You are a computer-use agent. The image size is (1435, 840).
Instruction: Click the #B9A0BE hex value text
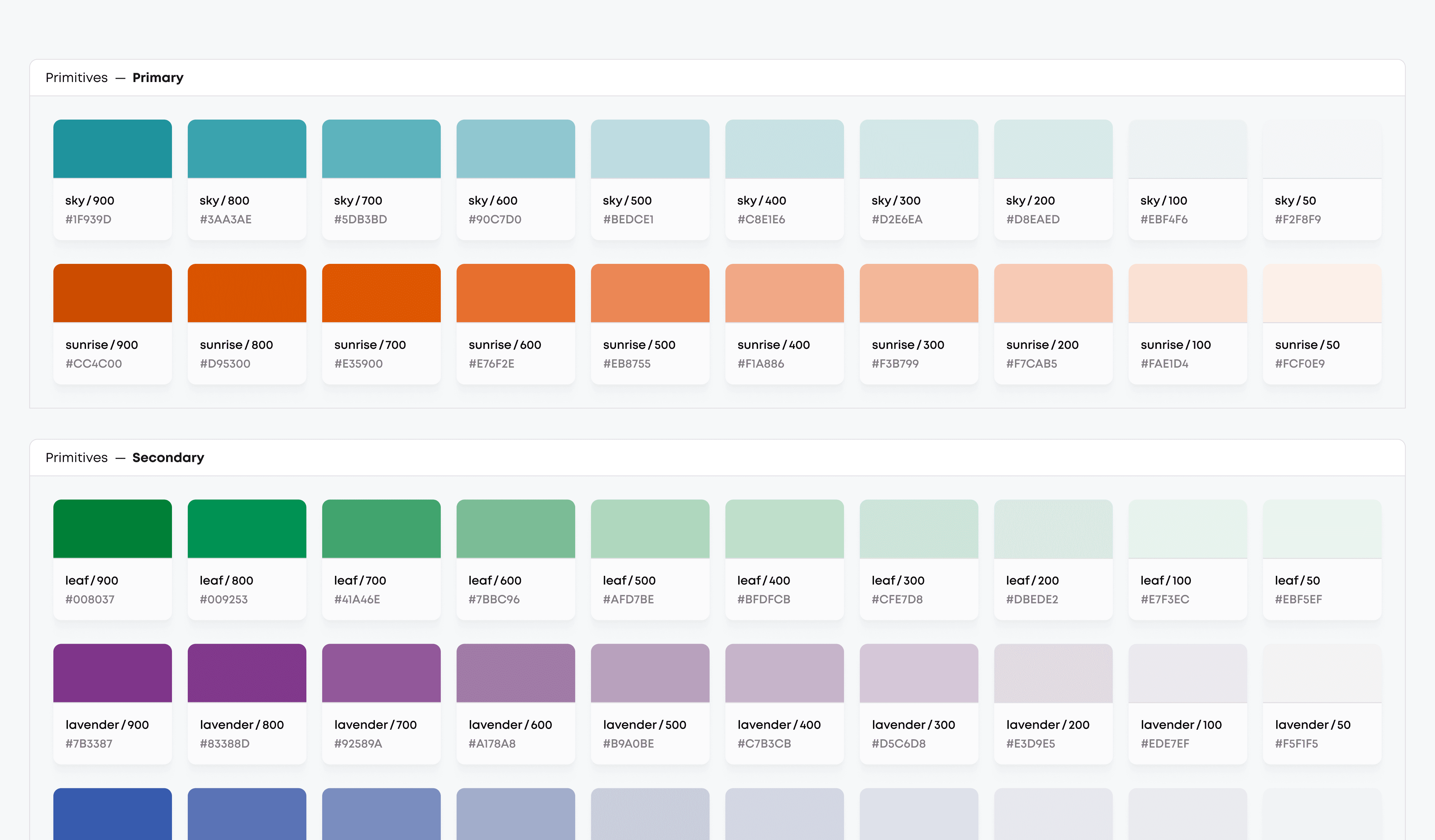(x=628, y=743)
